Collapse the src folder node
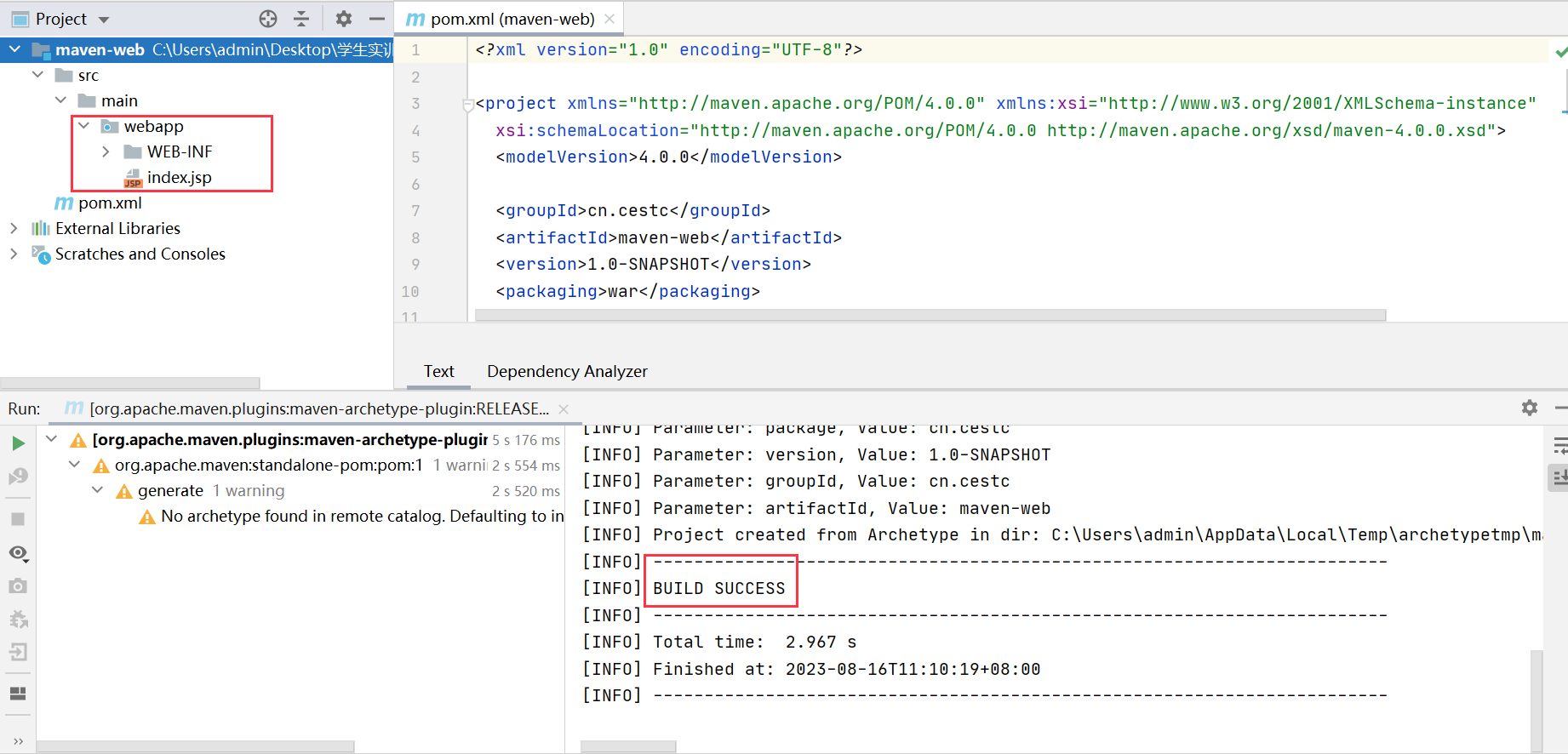The height and width of the screenshot is (754, 1568). pyautogui.click(x=37, y=75)
